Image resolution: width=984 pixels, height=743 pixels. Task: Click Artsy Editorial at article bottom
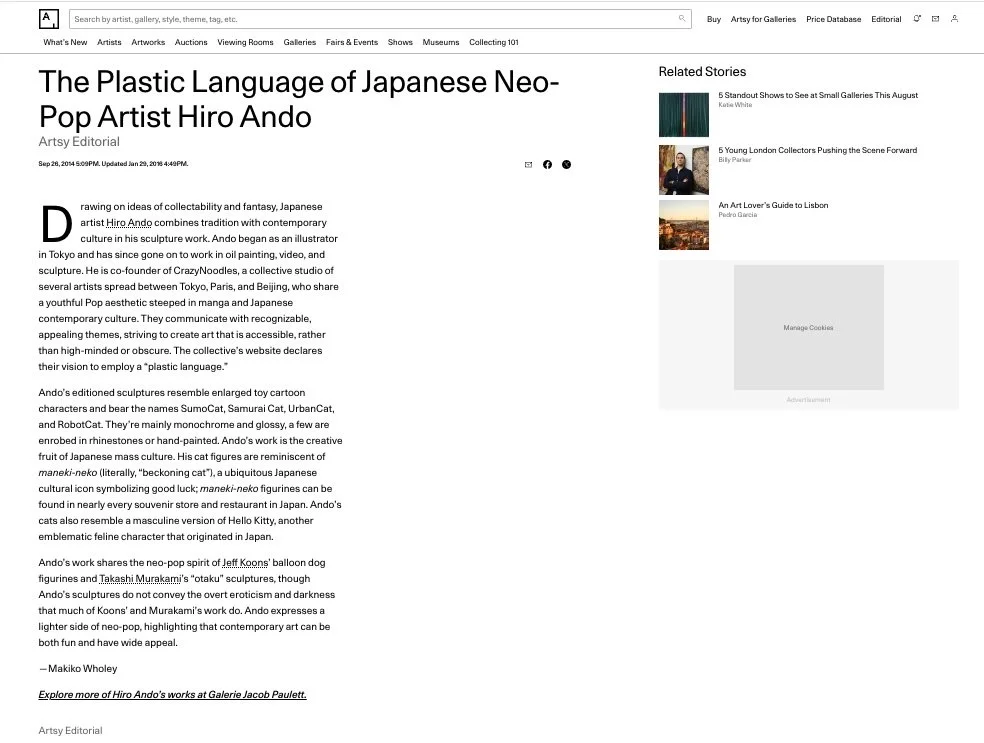pyautogui.click(x=70, y=730)
